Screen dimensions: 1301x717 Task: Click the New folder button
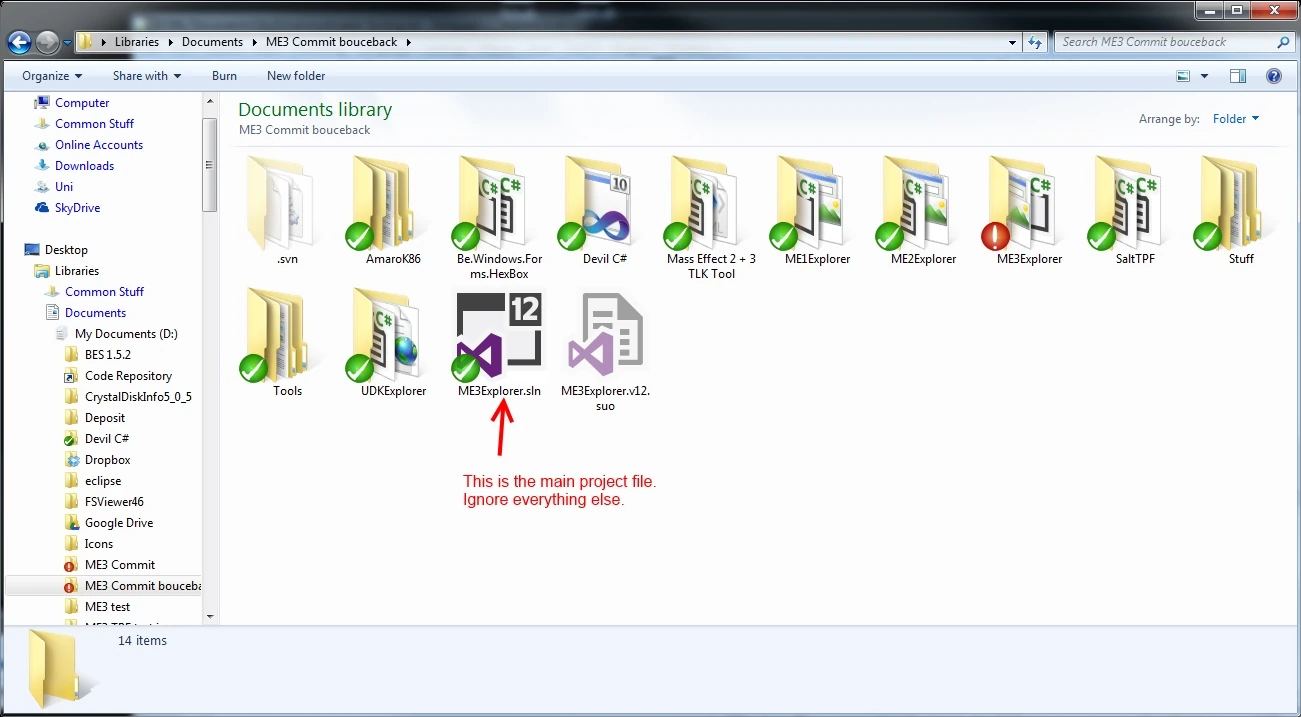296,76
